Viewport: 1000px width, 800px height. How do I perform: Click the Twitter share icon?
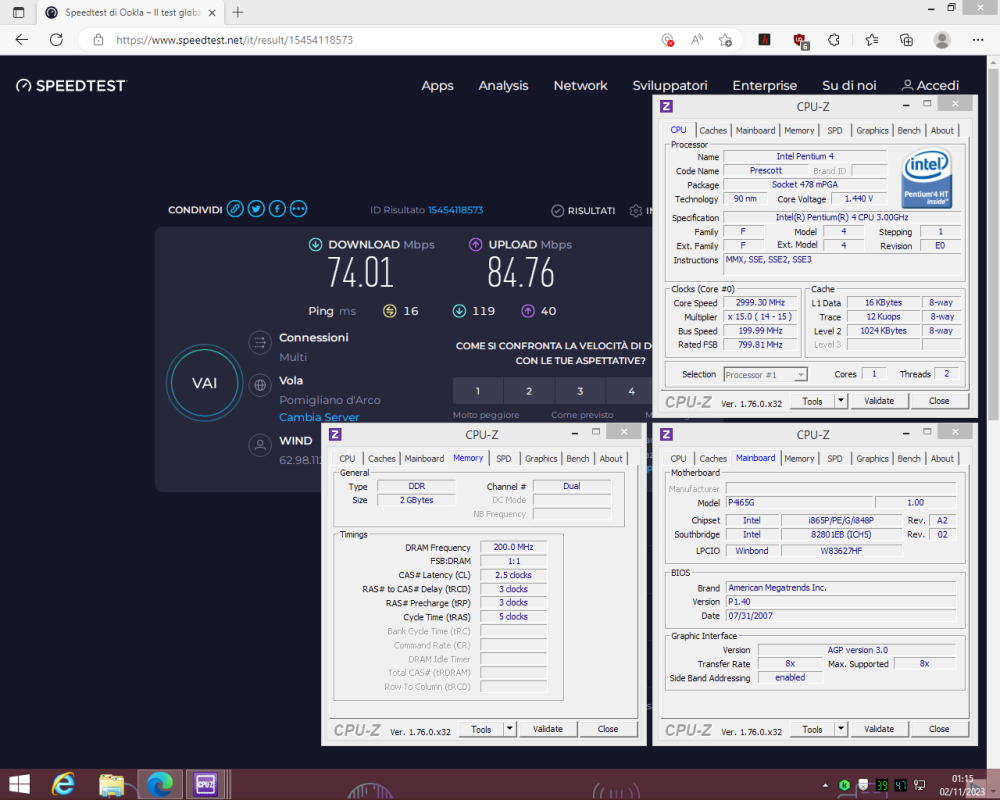[x=256, y=208]
